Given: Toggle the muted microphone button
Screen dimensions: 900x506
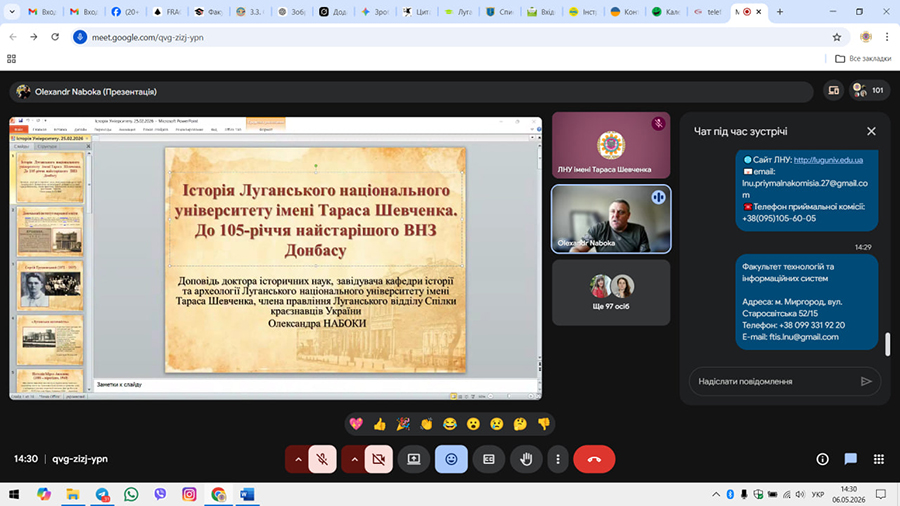Looking at the screenshot, I should pos(322,459).
